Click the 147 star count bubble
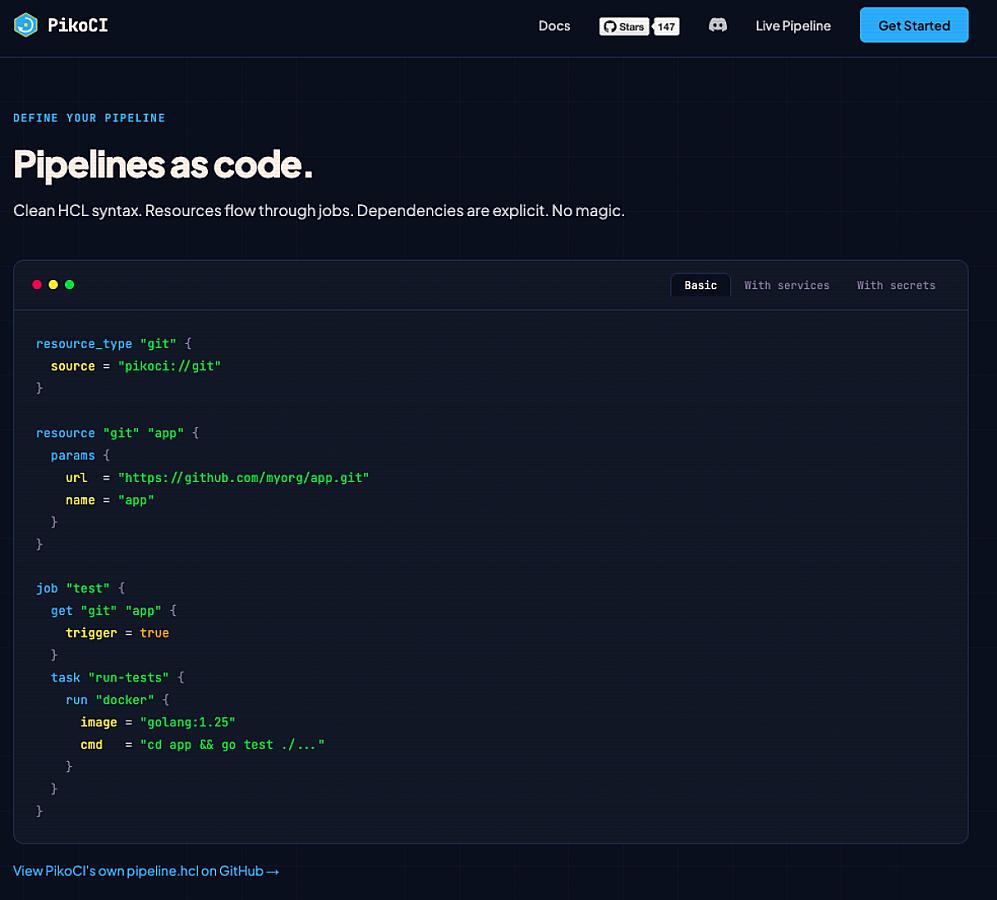Image resolution: width=997 pixels, height=900 pixels. 666,26
